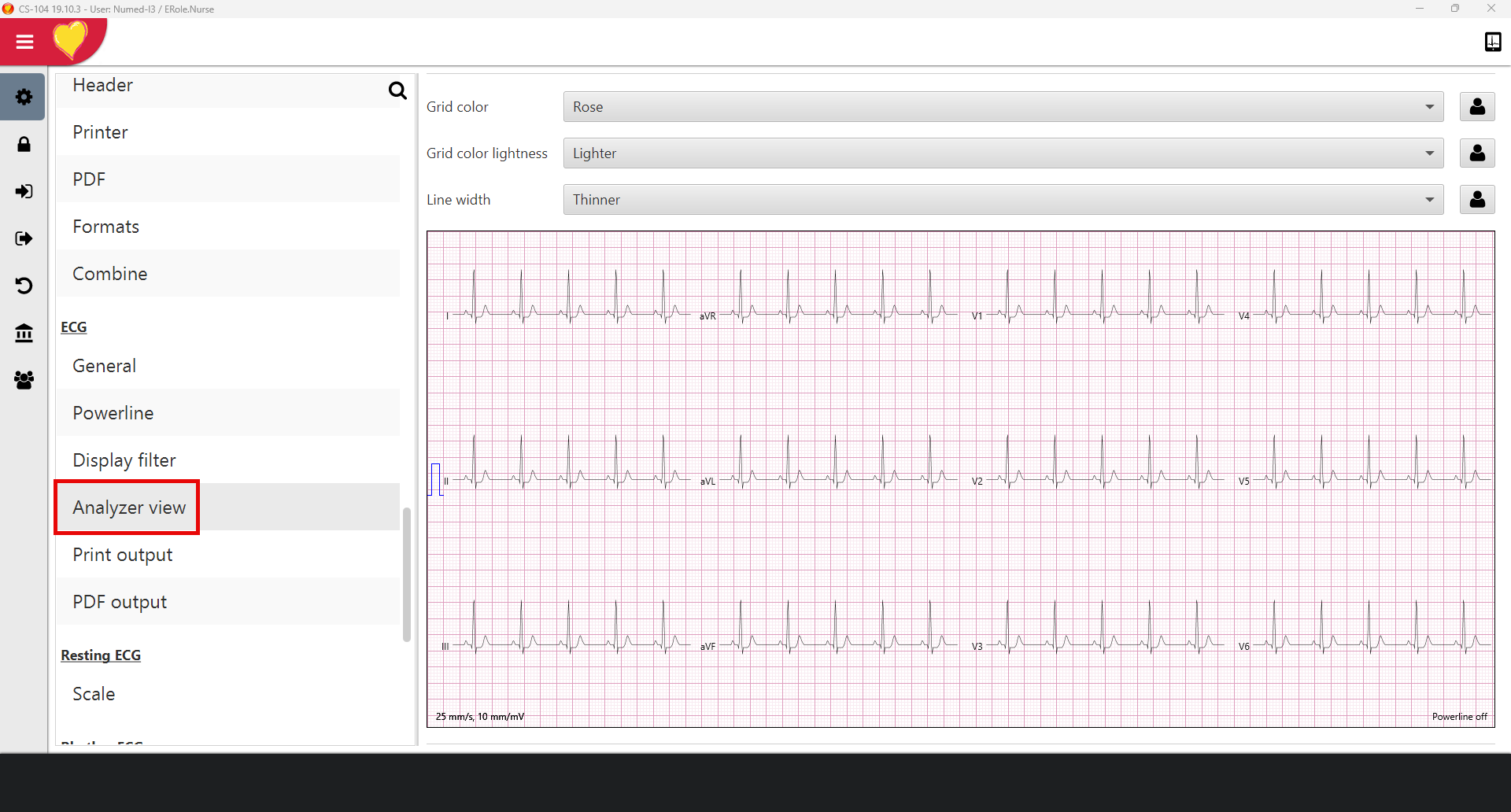1511x812 pixels.
Task: Click the search magnifier in settings list
Action: pos(397,91)
